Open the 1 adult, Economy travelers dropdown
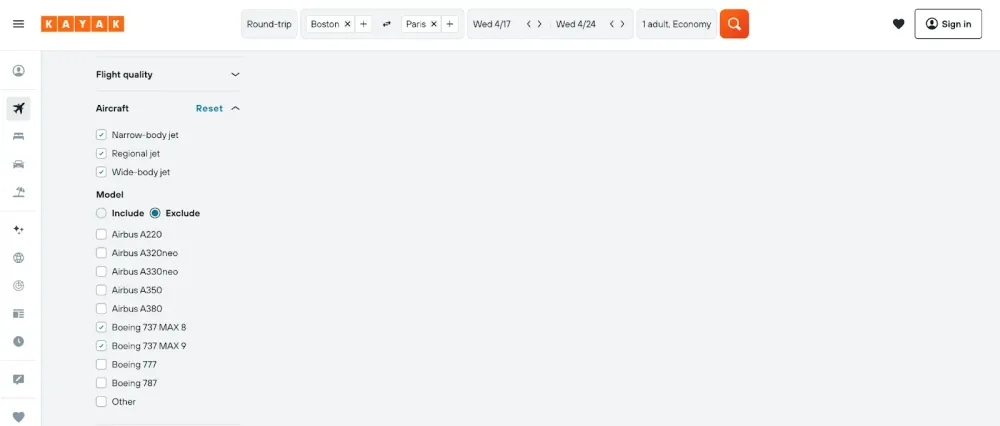The width and height of the screenshot is (1000, 426). (x=676, y=24)
